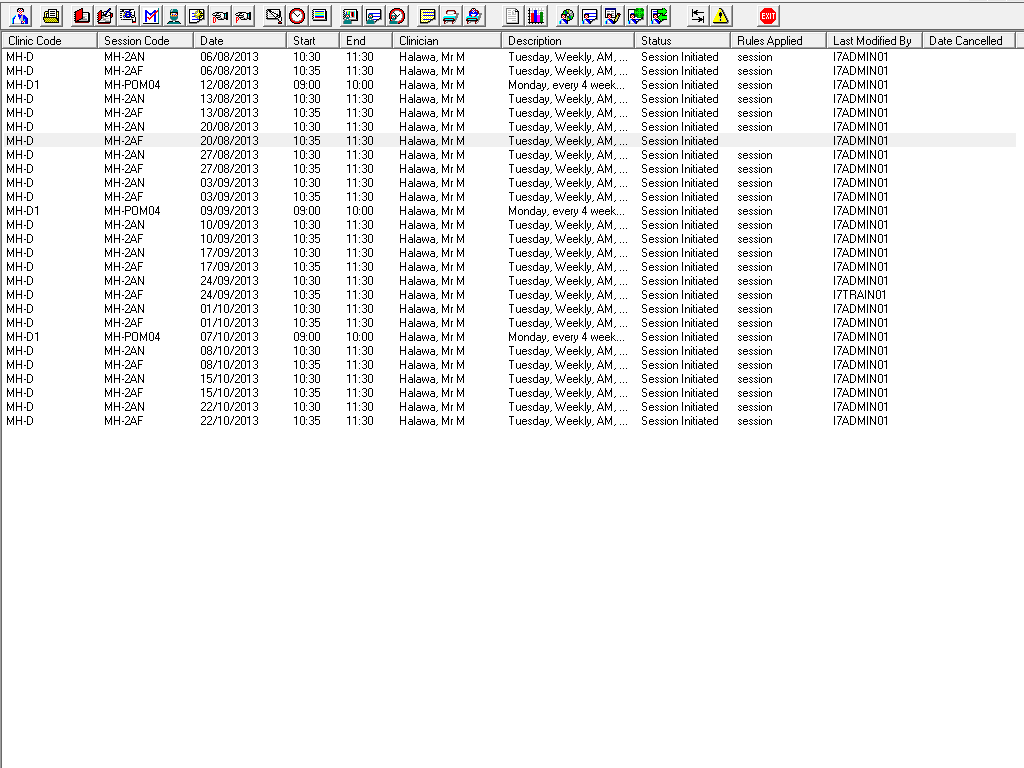Select the MH-POM04 session on 09/09/2013
1024x768 pixels.
tap(509, 211)
